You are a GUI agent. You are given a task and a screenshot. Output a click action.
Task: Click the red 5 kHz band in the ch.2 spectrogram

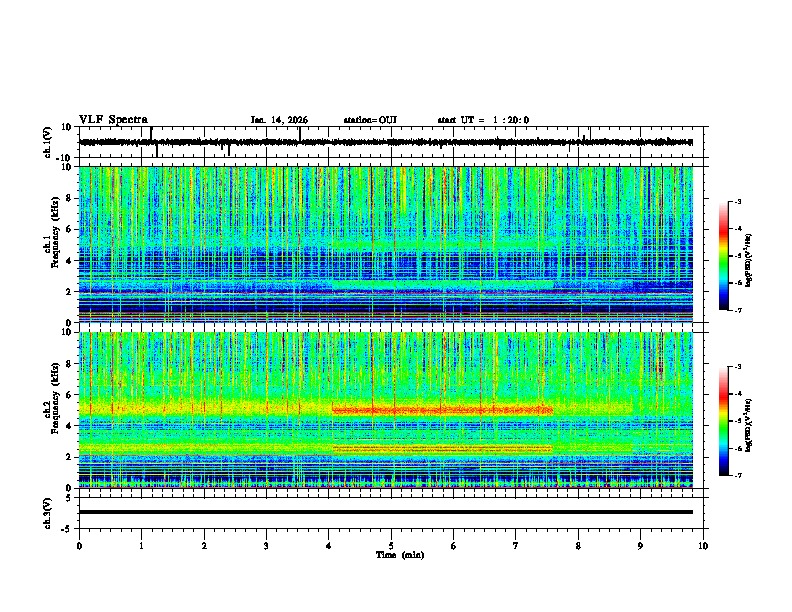pyautogui.click(x=442, y=410)
